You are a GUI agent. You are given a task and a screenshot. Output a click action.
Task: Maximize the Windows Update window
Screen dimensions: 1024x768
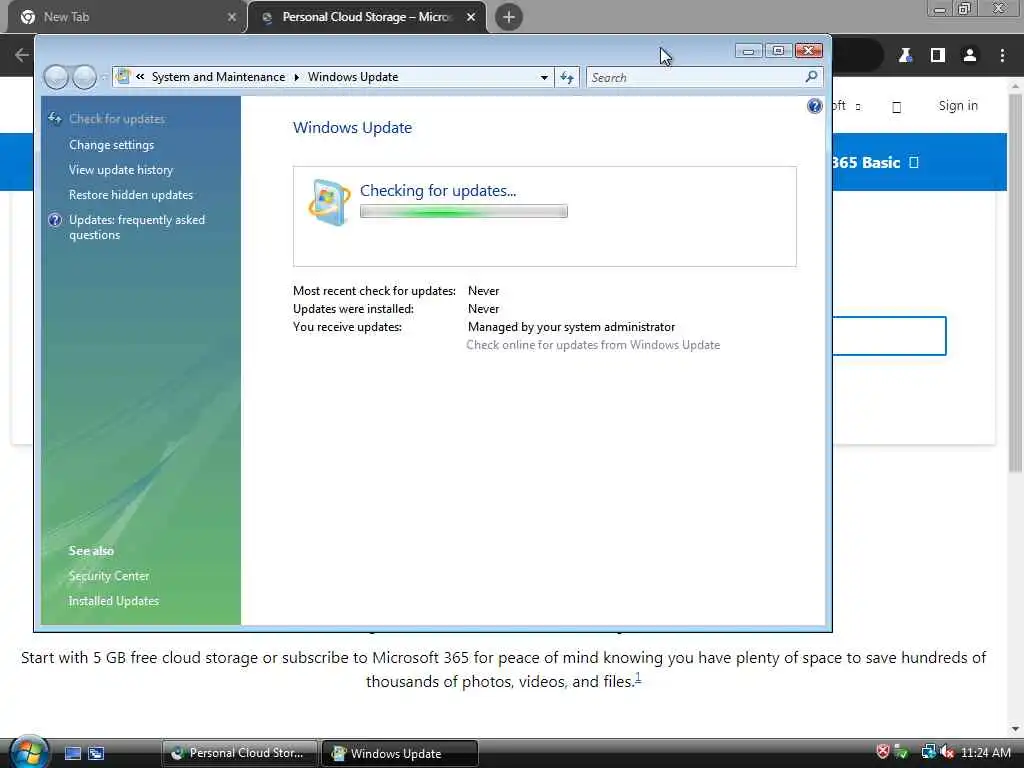(x=778, y=51)
